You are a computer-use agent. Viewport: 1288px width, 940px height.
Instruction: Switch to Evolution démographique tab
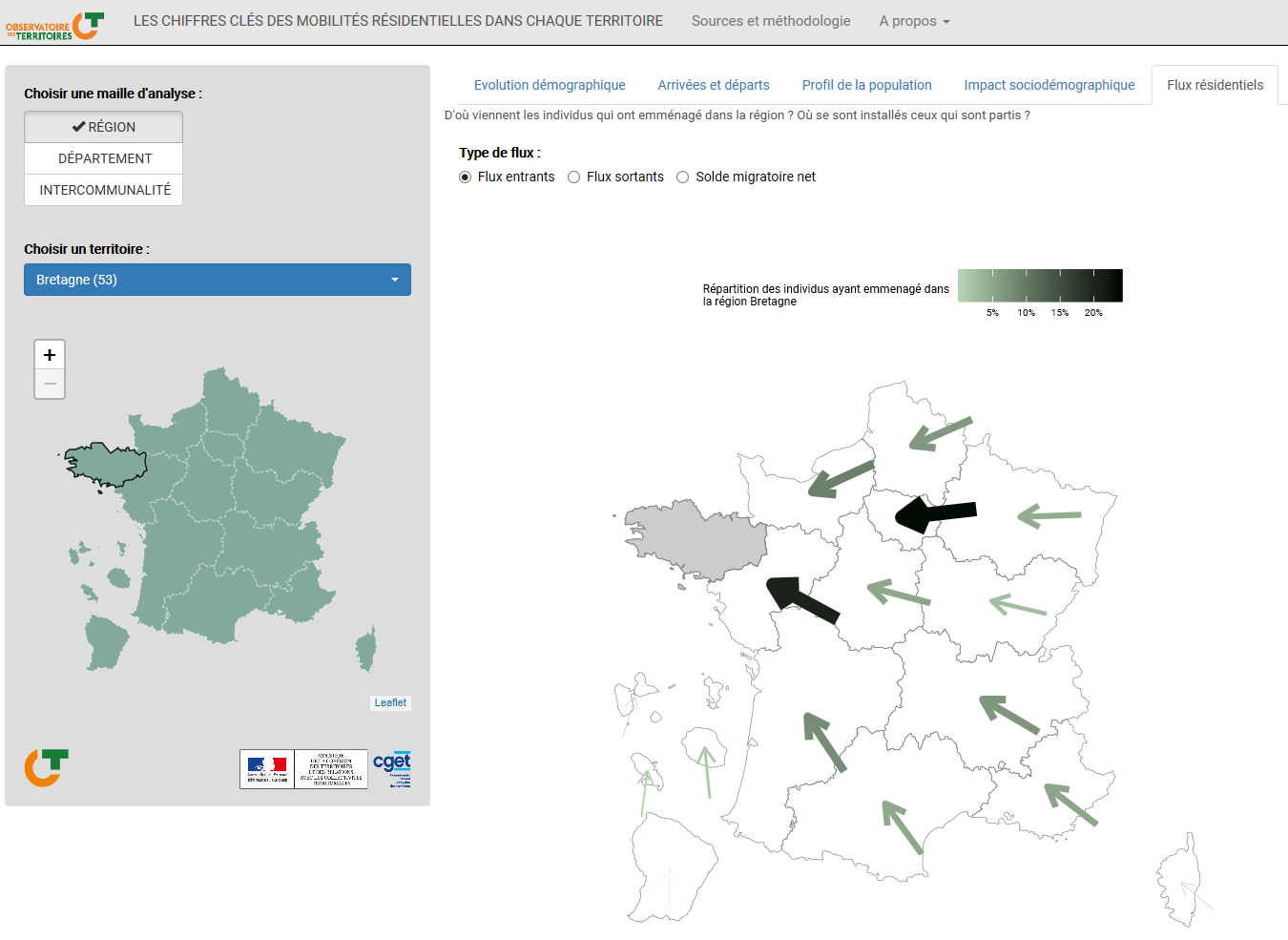(x=550, y=85)
